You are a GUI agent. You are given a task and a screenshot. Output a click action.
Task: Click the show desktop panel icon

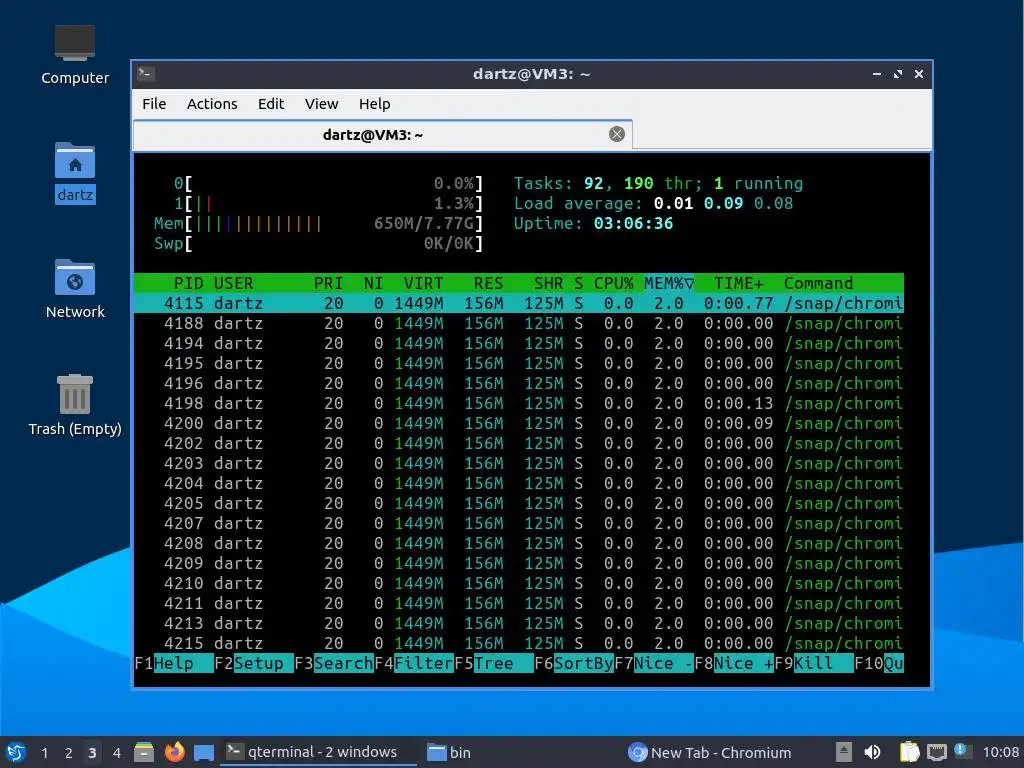tap(204, 752)
